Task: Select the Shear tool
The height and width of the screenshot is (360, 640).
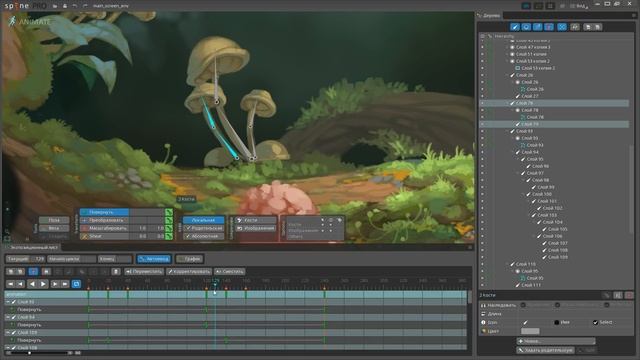Action: coord(104,236)
